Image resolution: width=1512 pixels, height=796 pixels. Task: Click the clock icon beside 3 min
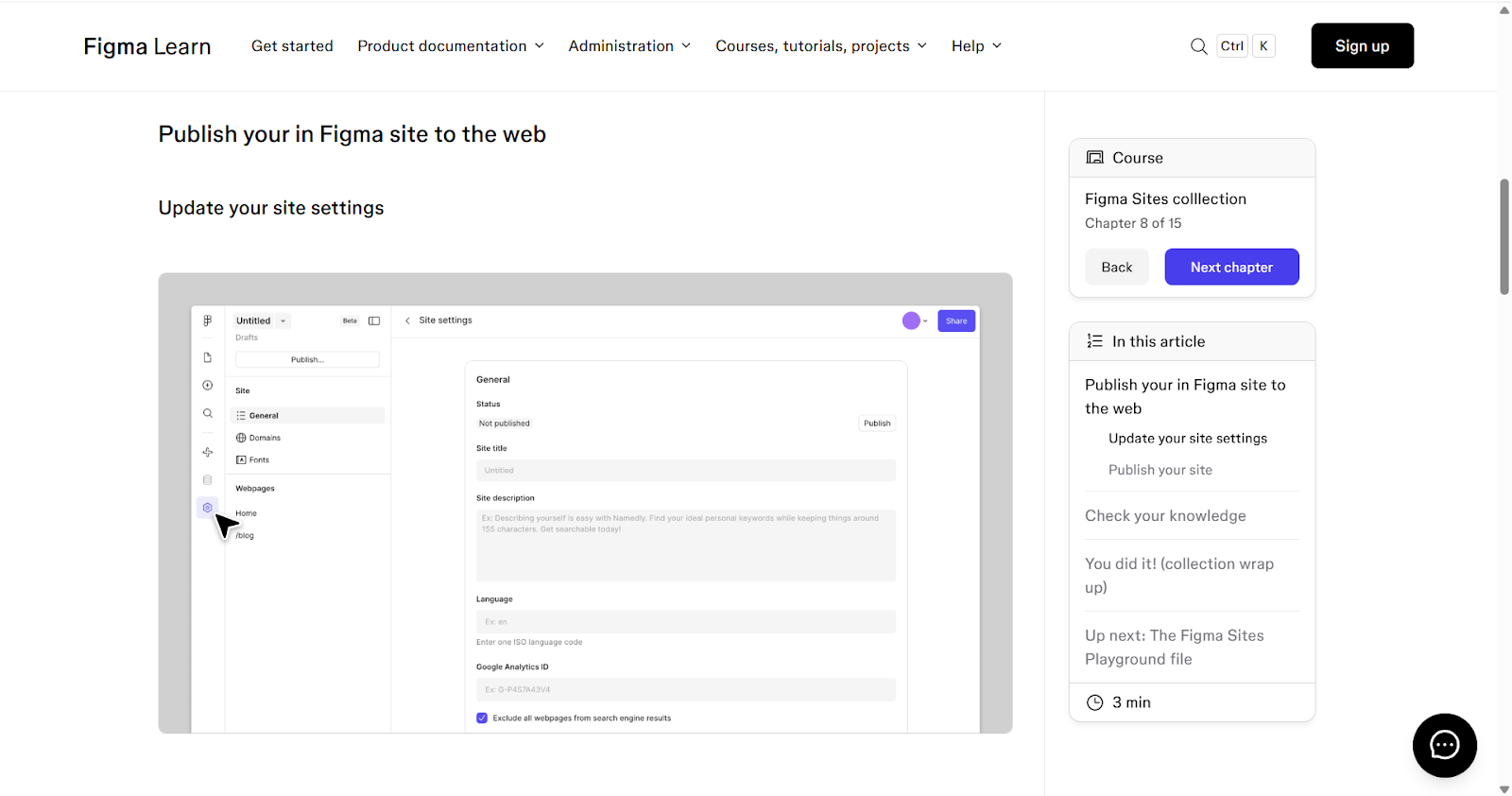point(1094,702)
